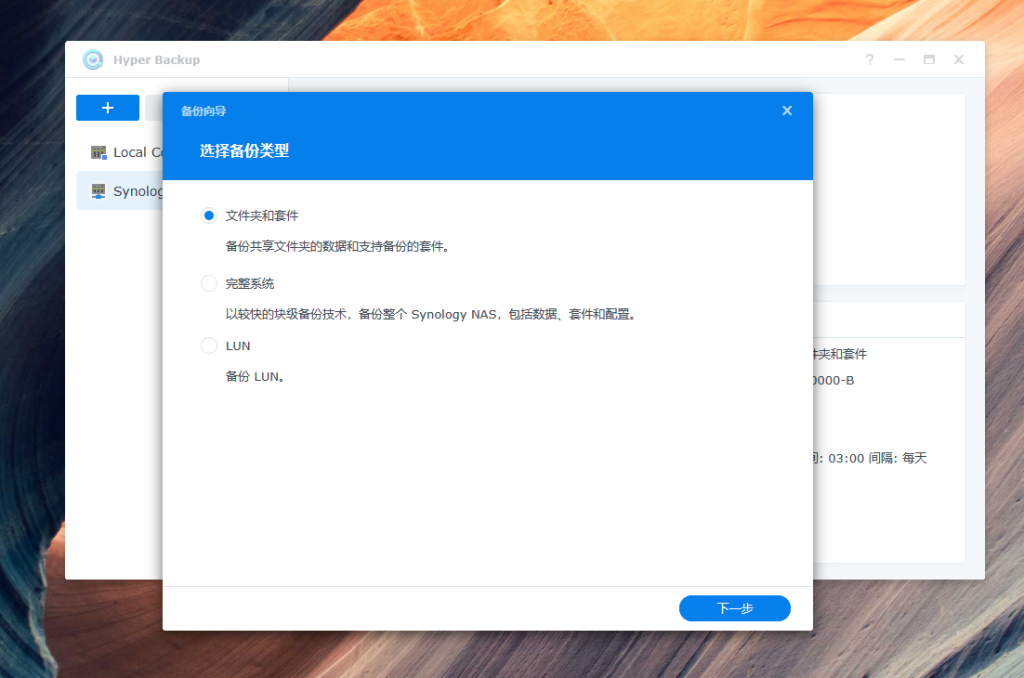Open the Hyper Backup help question mark
This screenshot has height=678, width=1024.
click(870, 59)
